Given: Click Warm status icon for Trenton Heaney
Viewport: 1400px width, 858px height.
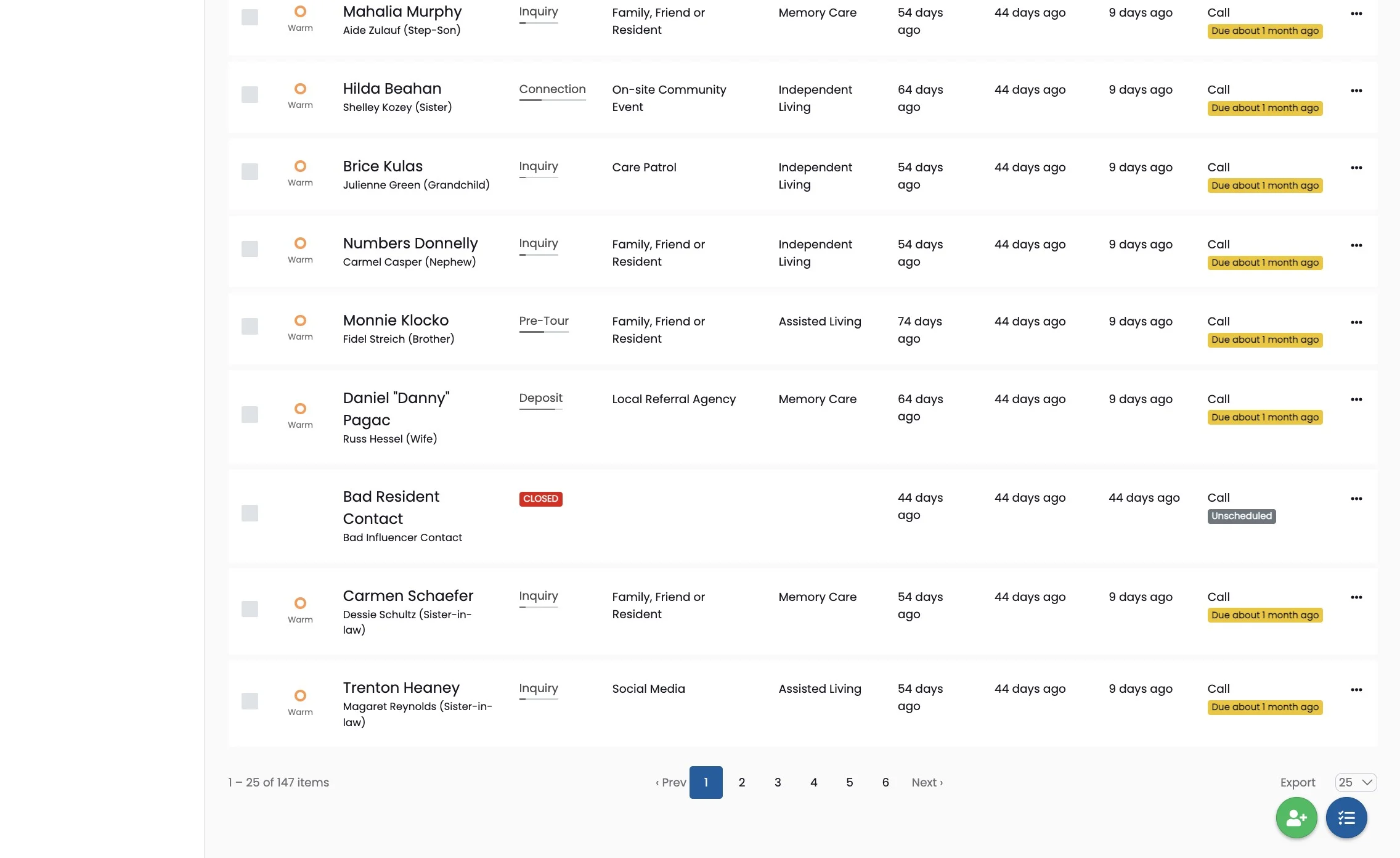Looking at the screenshot, I should pos(300,695).
